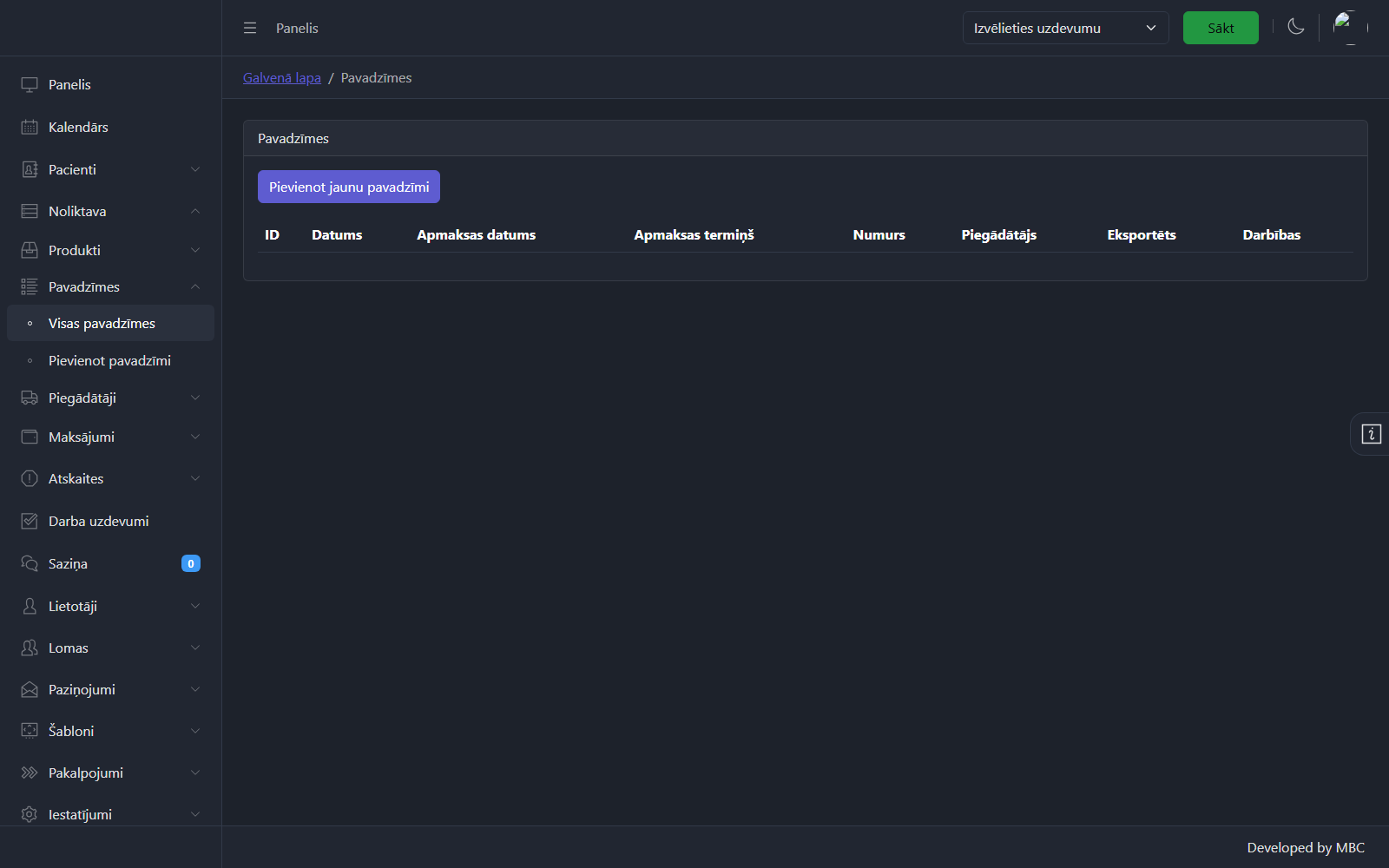Expand the Maksājumi submenu chevron
Image resolution: width=1389 pixels, height=868 pixels.
point(195,437)
